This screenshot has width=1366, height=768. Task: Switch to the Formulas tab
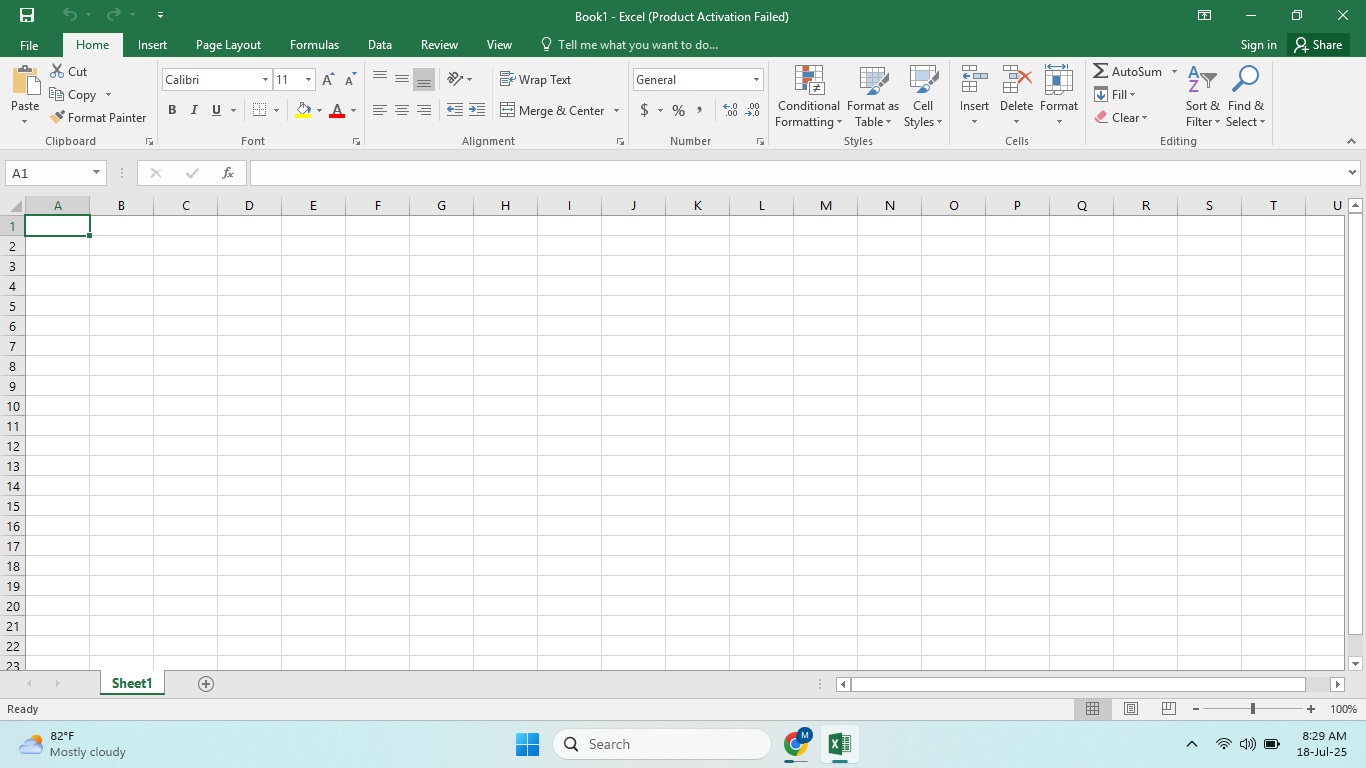314,45
